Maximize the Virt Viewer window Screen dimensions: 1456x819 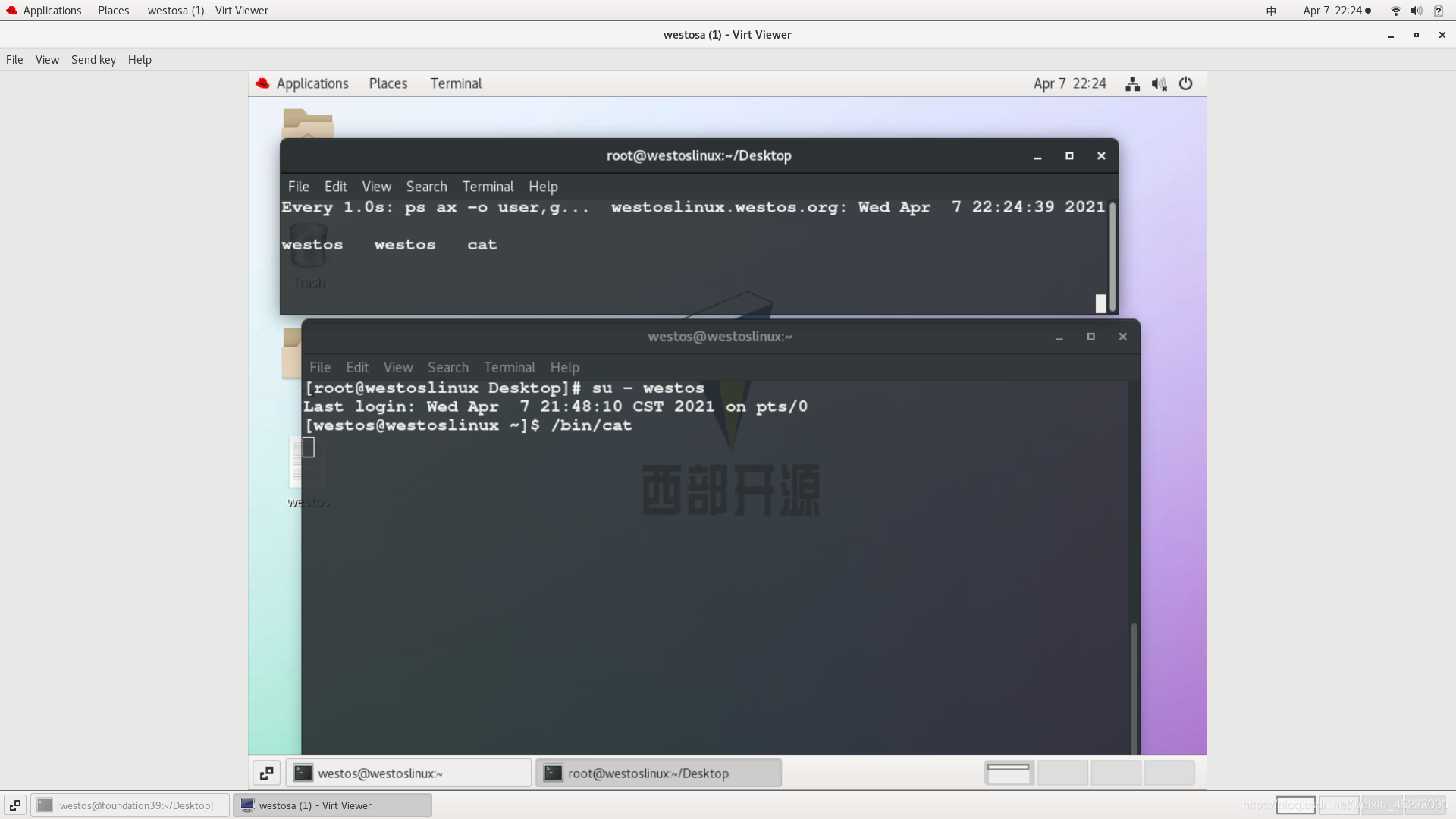[x=1416, y=35]
